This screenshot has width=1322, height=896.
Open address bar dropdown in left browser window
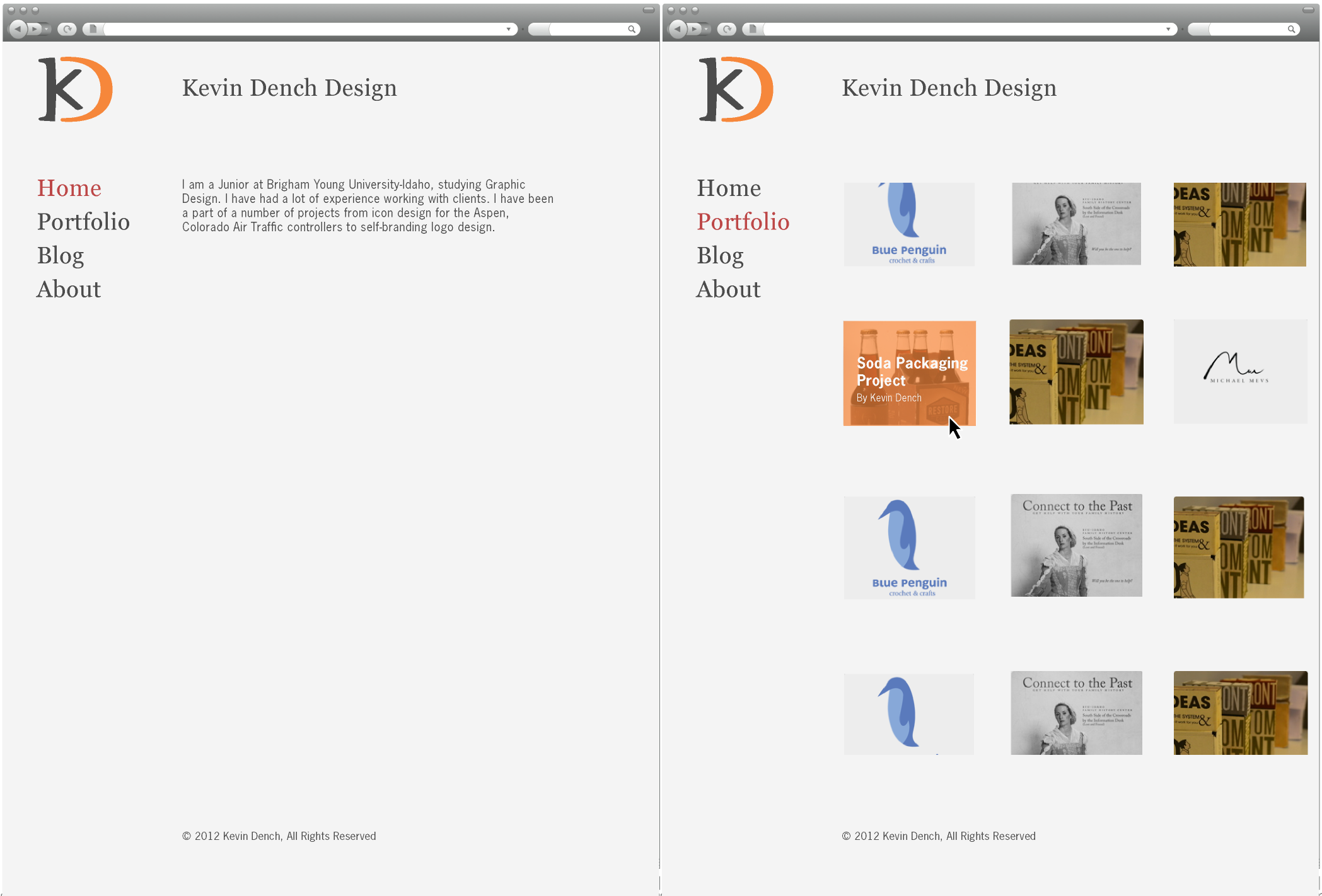(508, 29)
